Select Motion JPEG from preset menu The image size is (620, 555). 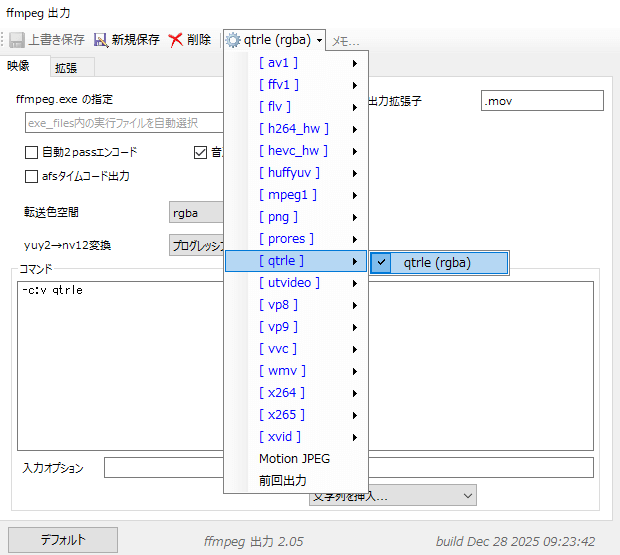coord(294,459)
